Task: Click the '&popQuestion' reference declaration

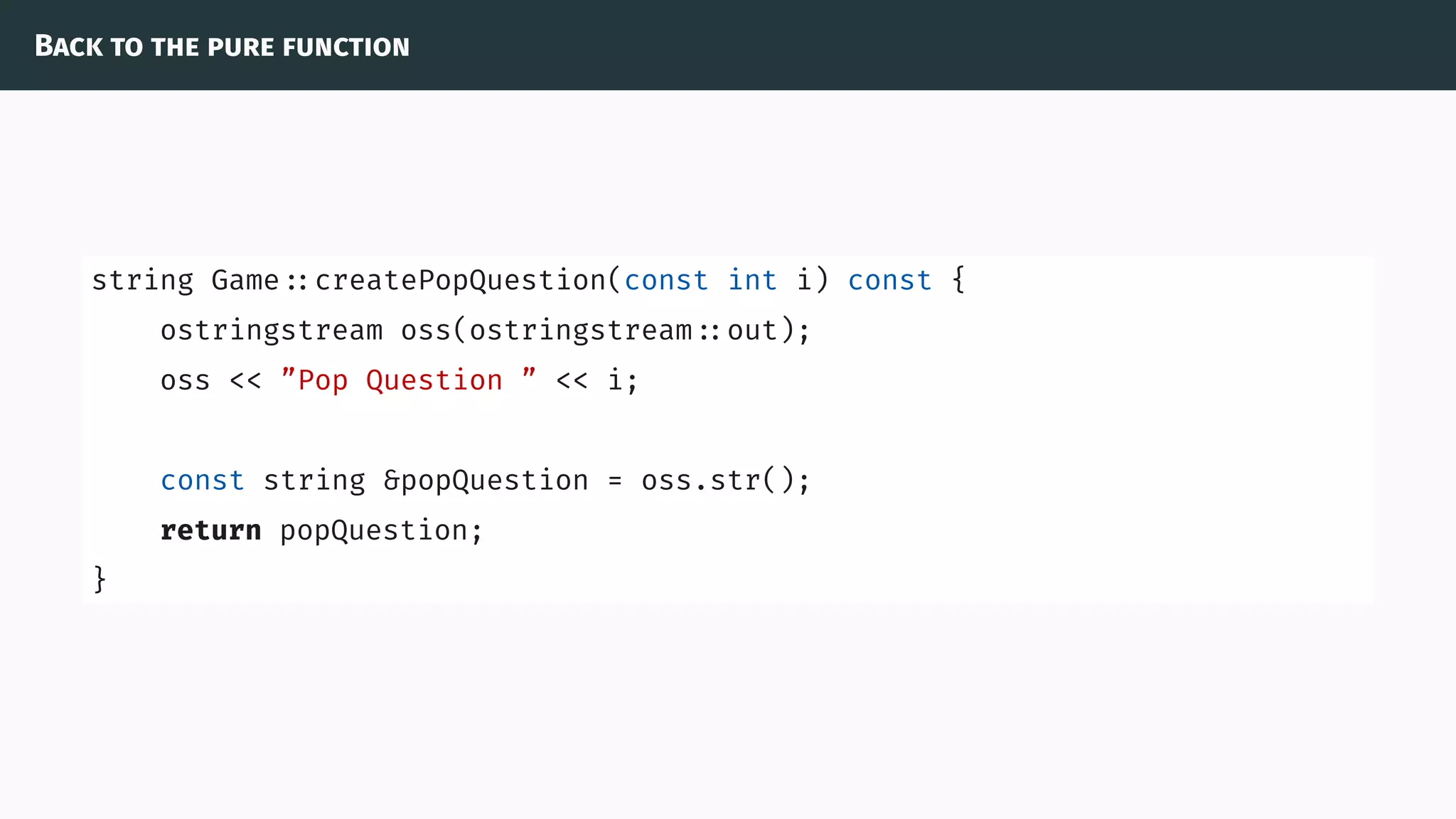Action: point(486,481)
